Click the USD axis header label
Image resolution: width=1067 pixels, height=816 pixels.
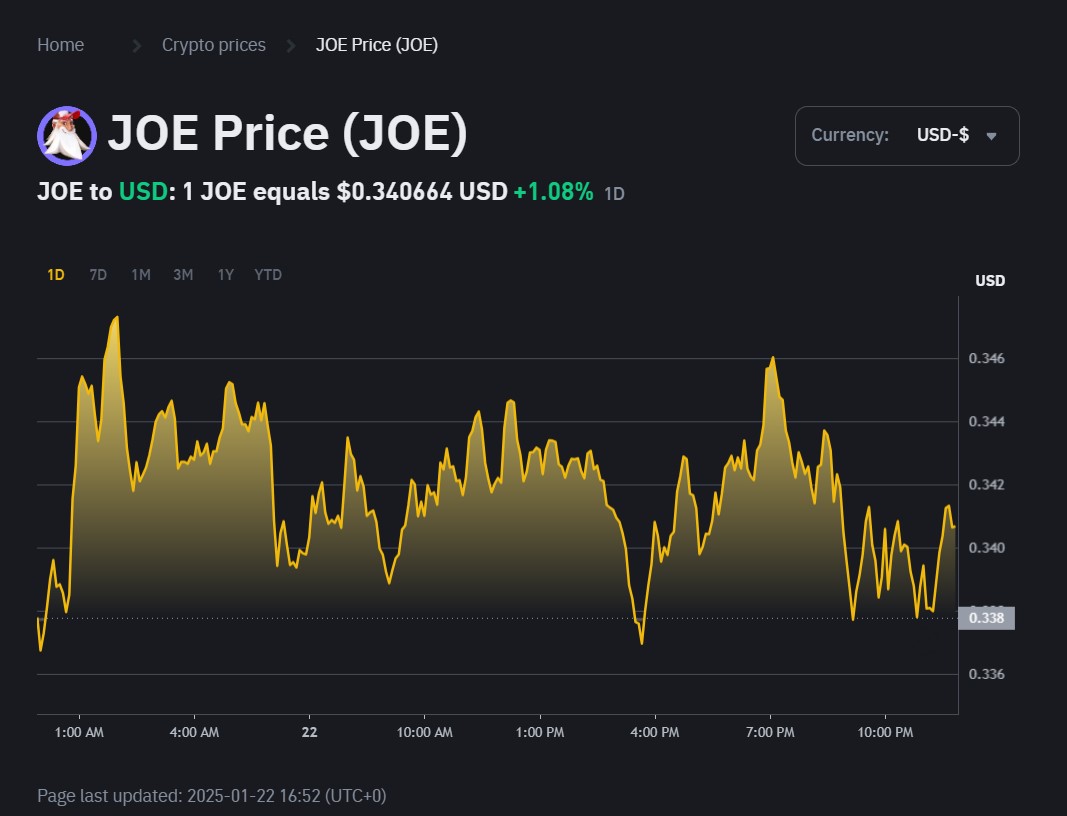[x=990, y=280]
